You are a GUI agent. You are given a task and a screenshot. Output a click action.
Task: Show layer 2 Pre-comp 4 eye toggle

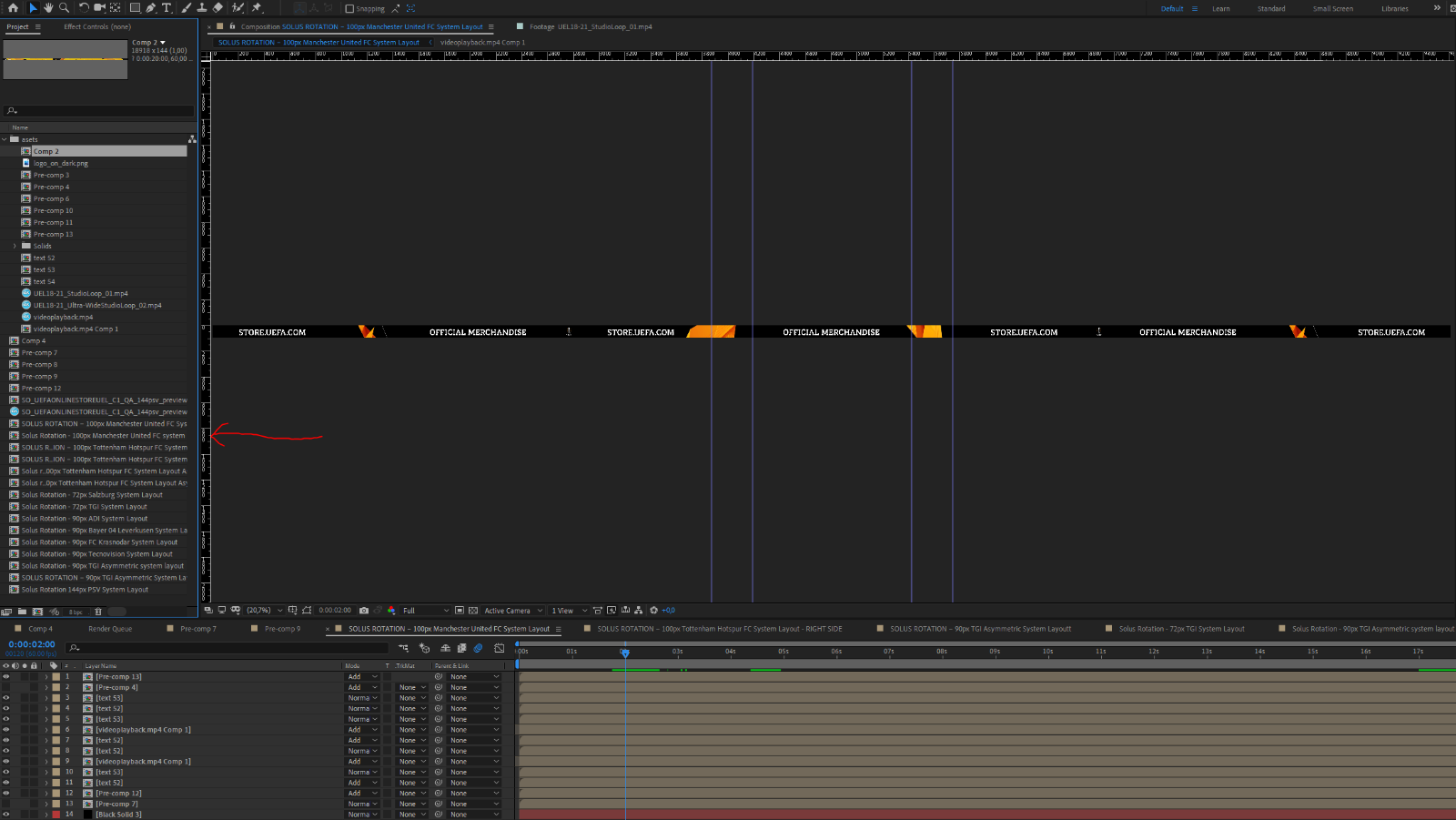(5, 687)
